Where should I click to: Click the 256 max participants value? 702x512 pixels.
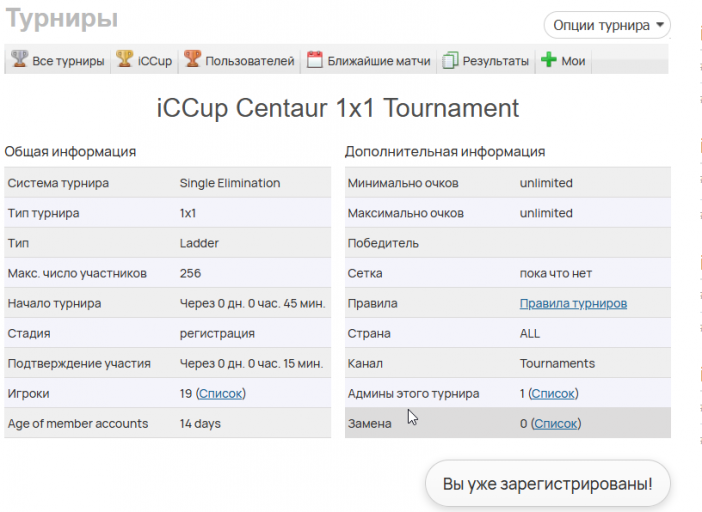point(190,273)
